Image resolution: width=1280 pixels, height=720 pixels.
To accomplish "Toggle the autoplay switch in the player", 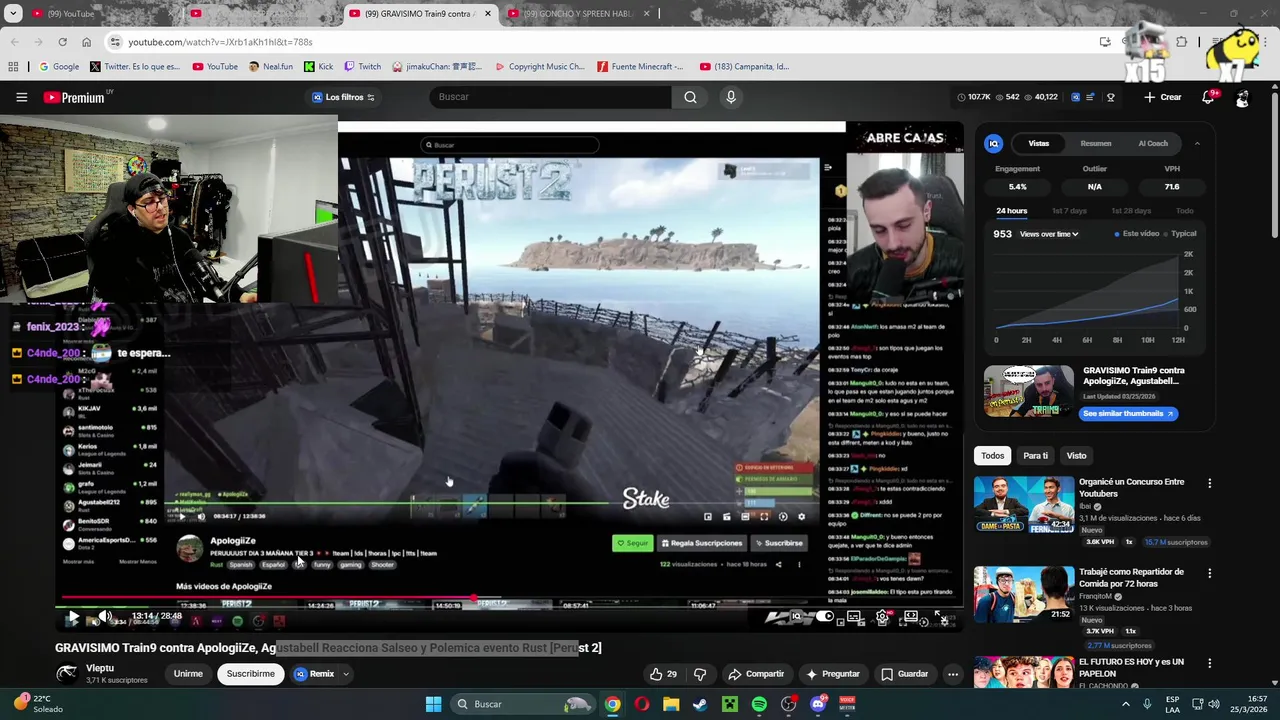I will [825, 617].
